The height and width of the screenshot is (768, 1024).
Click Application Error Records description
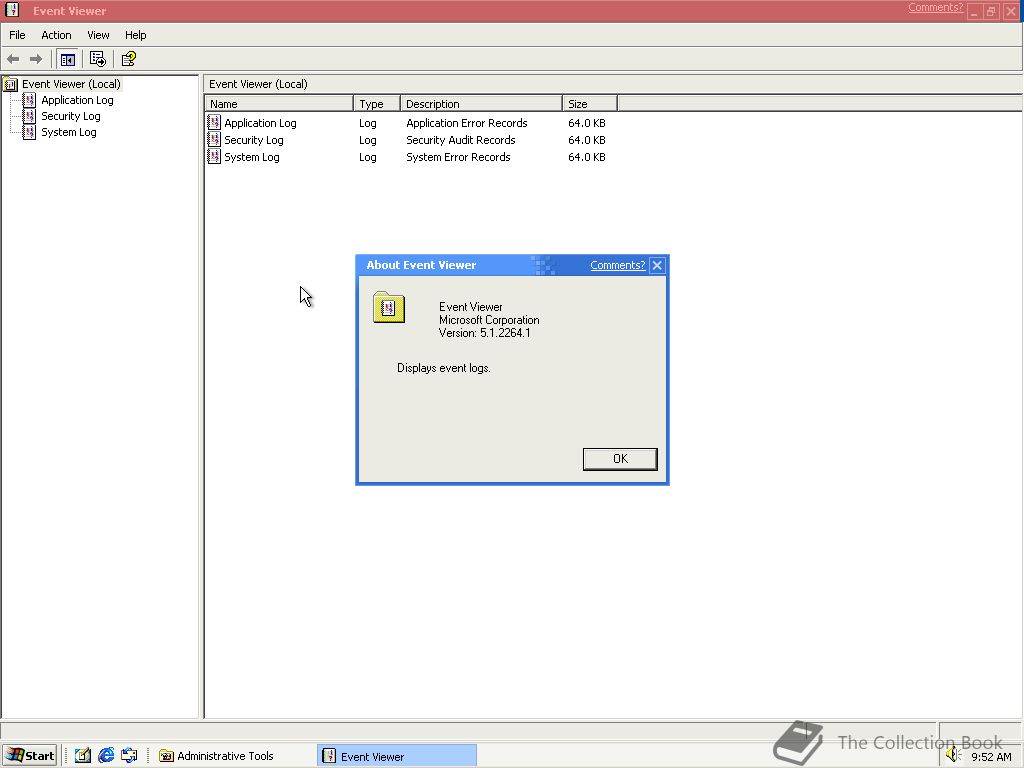point(466,123)
